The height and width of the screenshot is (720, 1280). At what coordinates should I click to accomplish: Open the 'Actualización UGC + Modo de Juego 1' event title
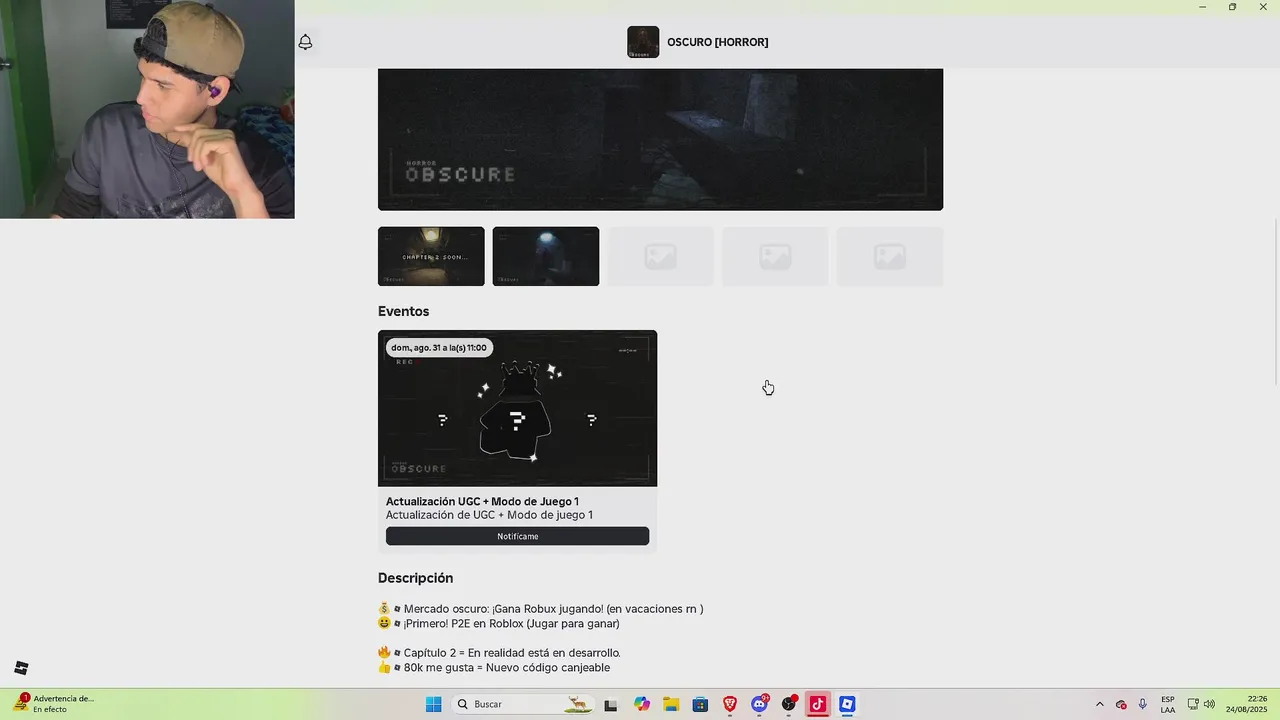(x=482, y=502)
